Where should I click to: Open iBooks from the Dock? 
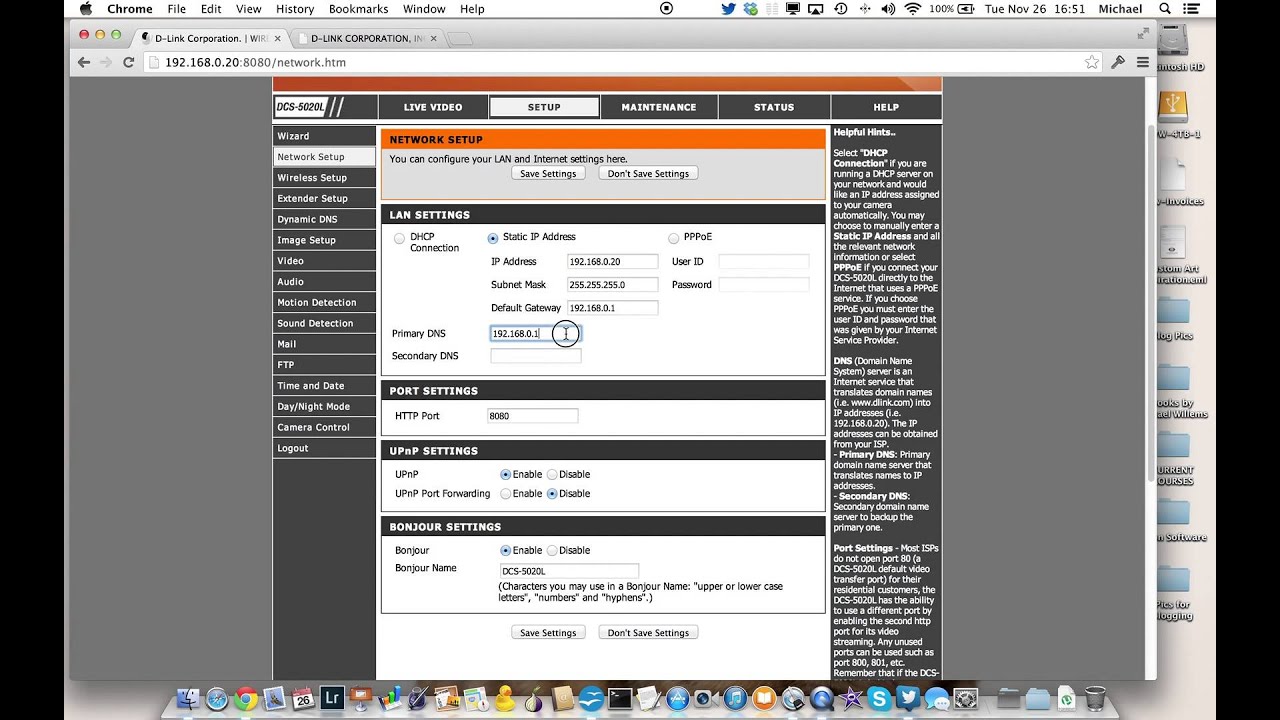coord(764,698)
